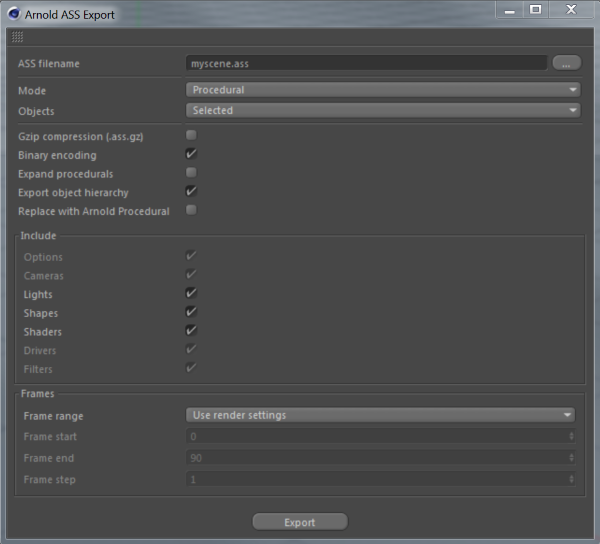Toggle the Shapes include checkbox
The height and width of the screenshot is (544, 600).
[x=191, y=312]
